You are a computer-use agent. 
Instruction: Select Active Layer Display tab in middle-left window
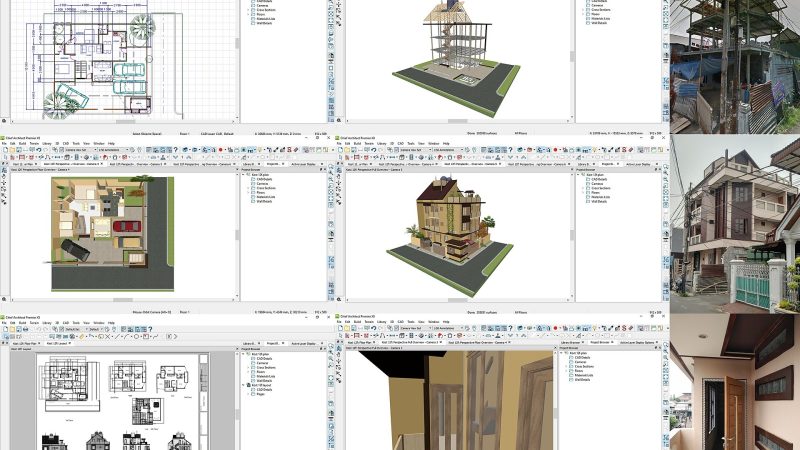(x=303, y=164)
